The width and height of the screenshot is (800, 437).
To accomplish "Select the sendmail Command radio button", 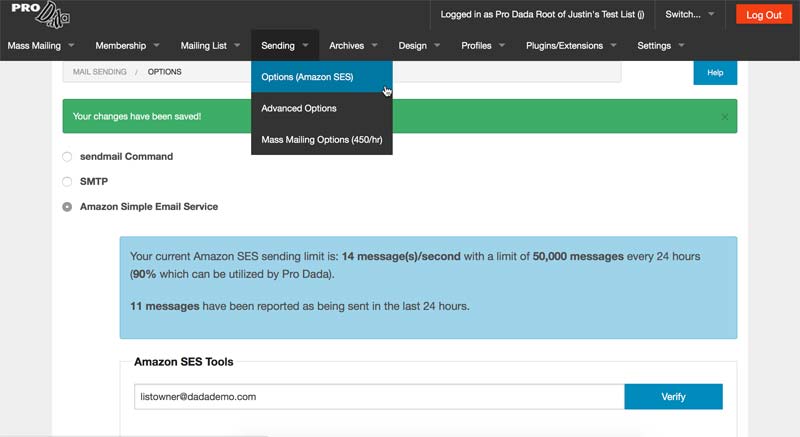I will click(x=67, y=157).
